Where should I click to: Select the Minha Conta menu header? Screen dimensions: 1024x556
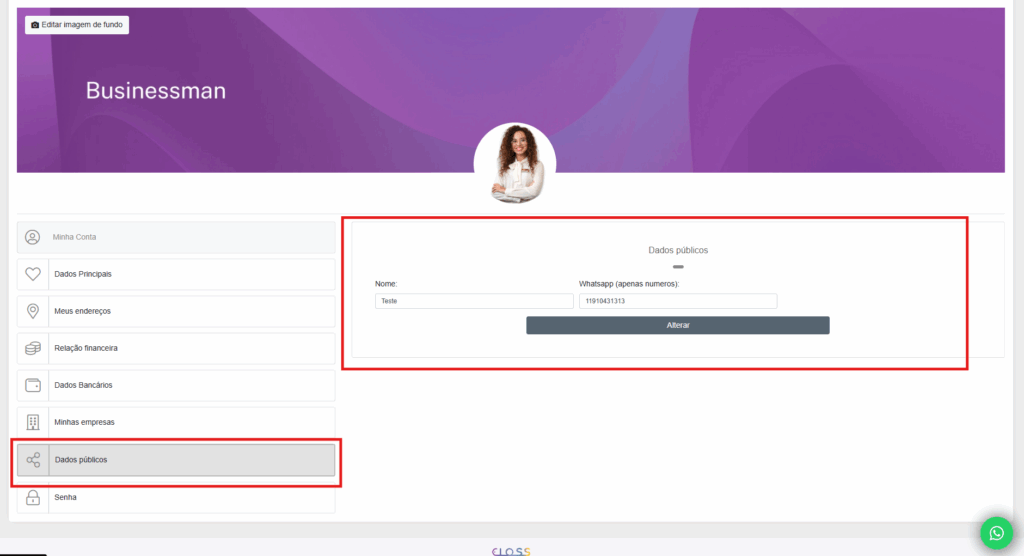[x=176, y=237]
